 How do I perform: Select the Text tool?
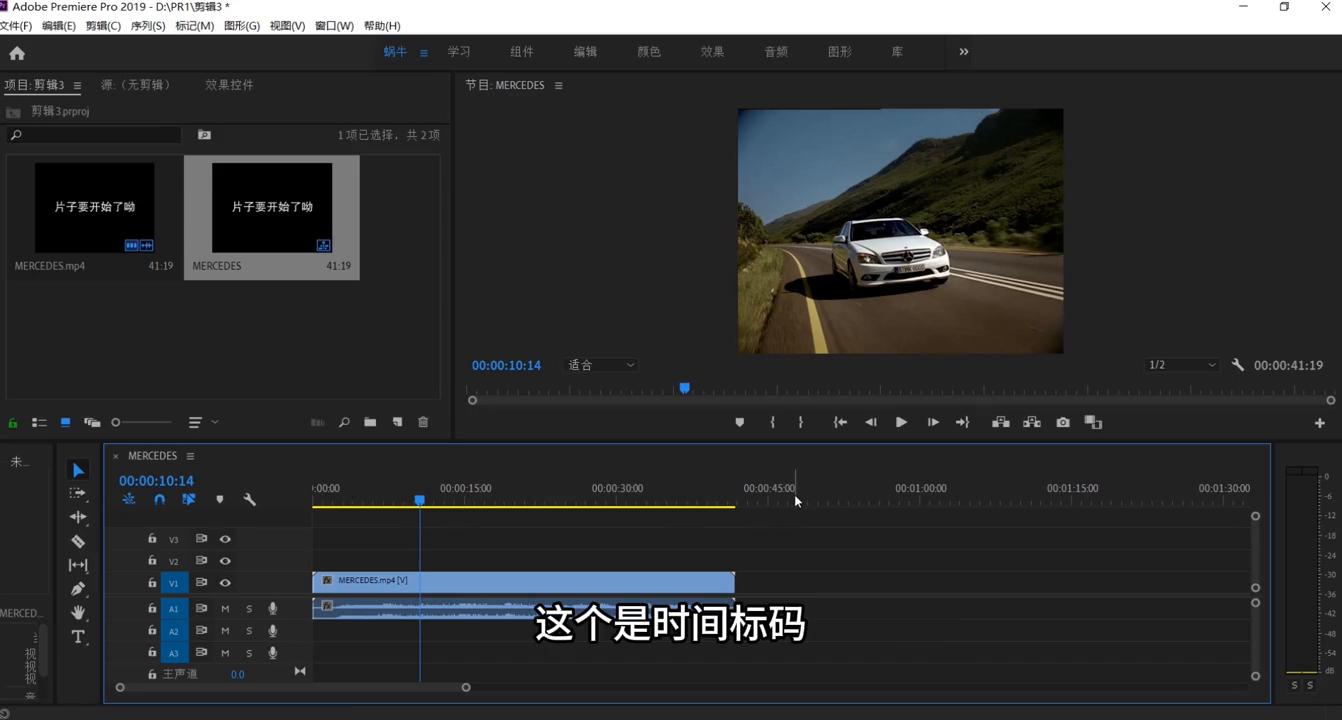coord(78,637)
